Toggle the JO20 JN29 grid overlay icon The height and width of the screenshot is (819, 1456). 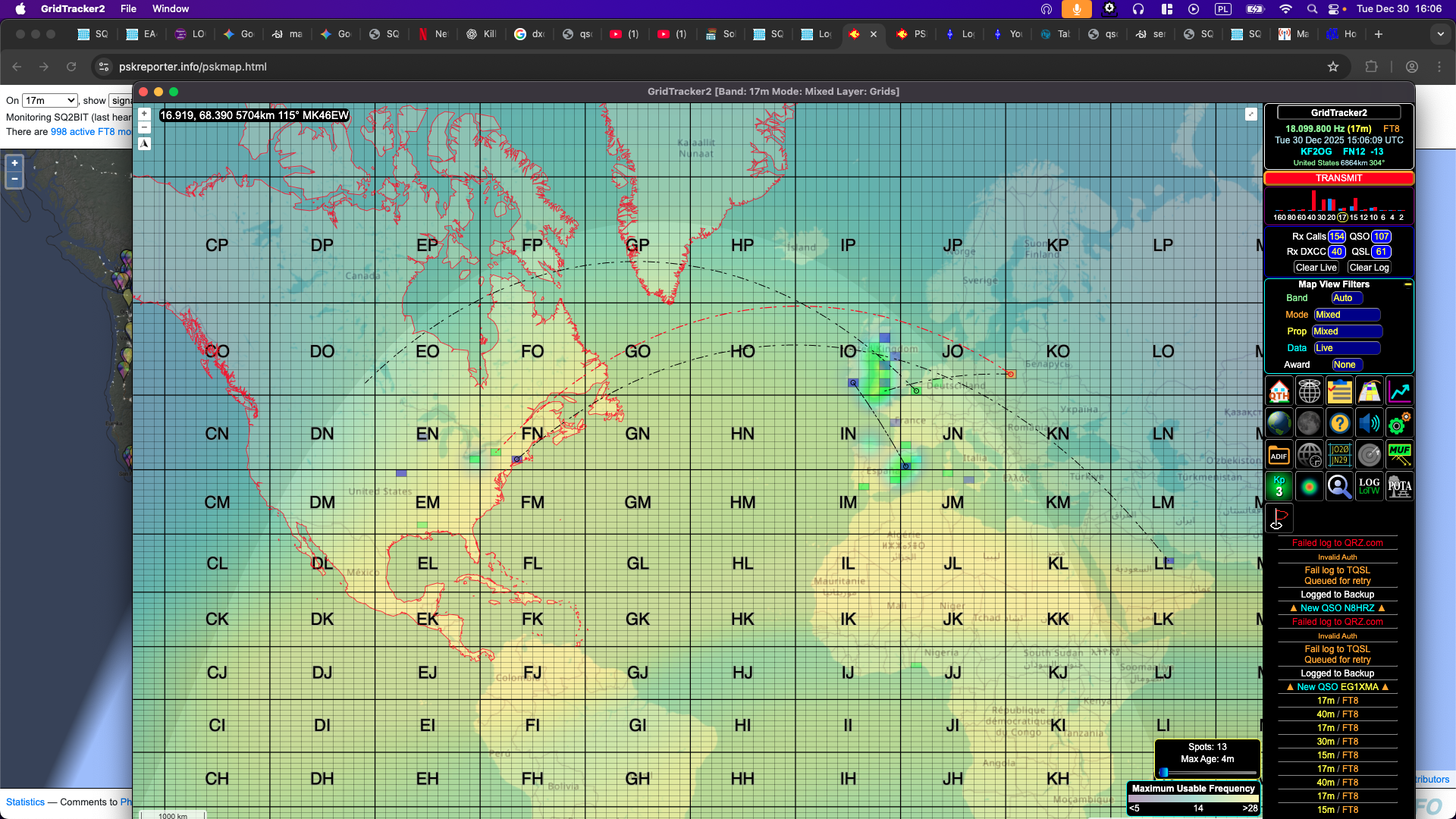[1339, 454]
